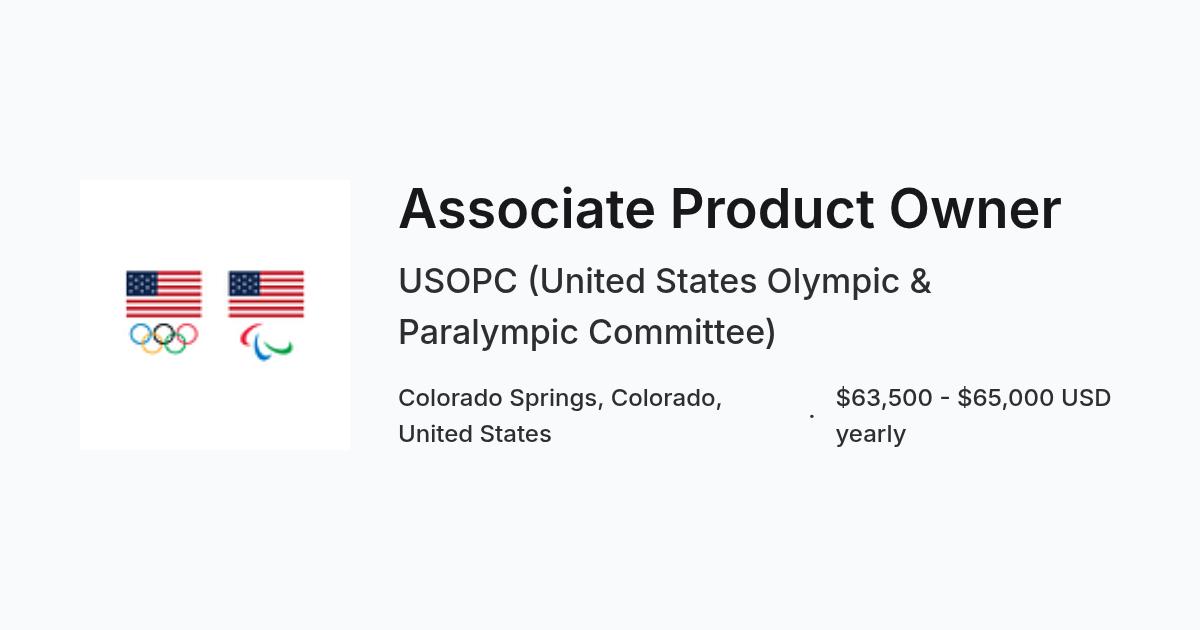Click the Paralympic agitos symbol
The height and width of the screenshot is (630, 1200).
266,342
